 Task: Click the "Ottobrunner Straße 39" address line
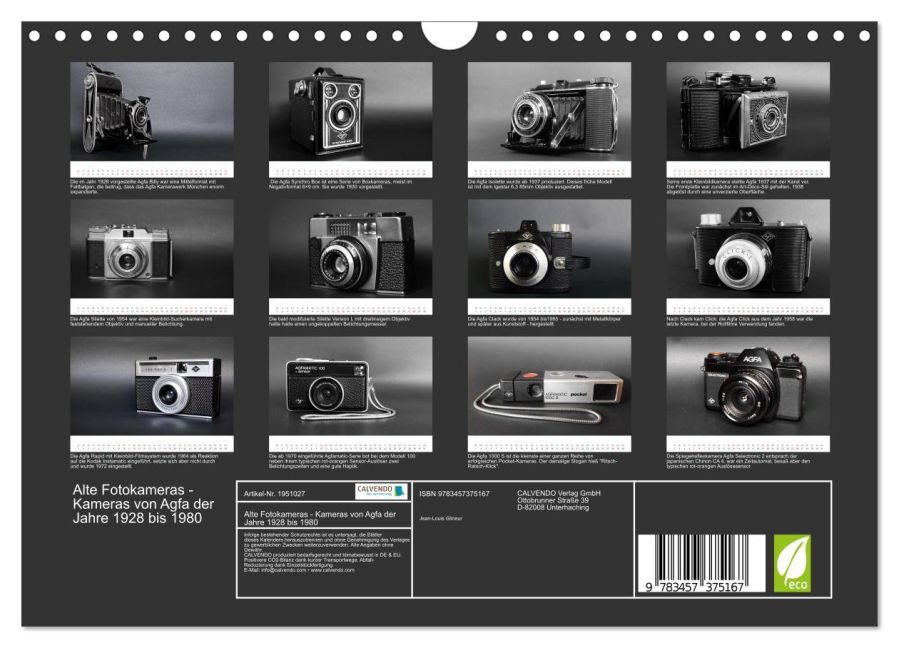click(x=553, y=500)
